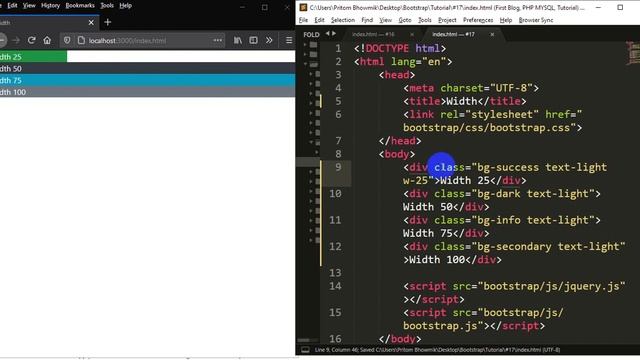Switch to index.html #16 tab
Viewport: 640px width, 360px height.
373,34
